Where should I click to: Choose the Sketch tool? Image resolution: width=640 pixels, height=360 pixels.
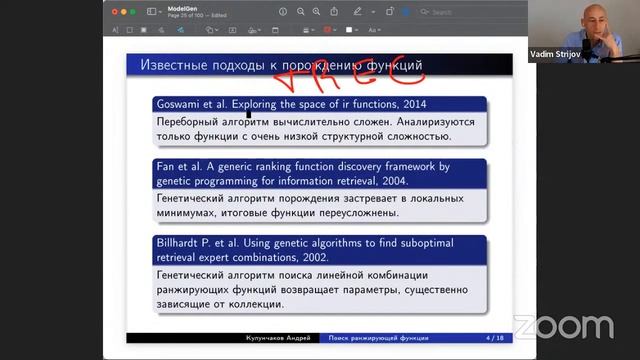pos(161,30)
